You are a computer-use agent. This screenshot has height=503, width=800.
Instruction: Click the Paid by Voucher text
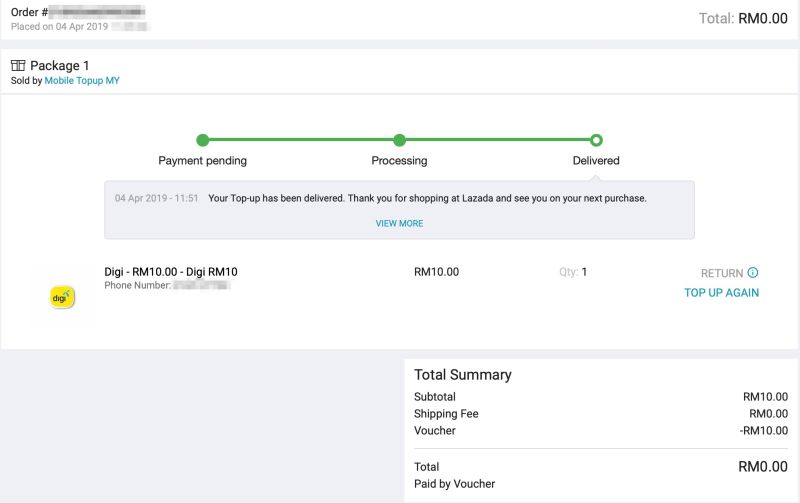(x=454, y=484)
